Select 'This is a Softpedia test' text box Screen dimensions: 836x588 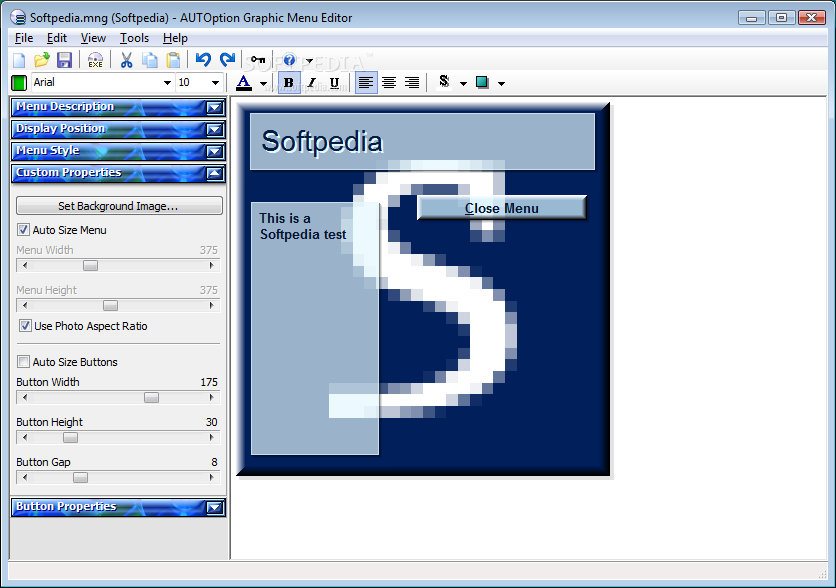tap(315, 328)
